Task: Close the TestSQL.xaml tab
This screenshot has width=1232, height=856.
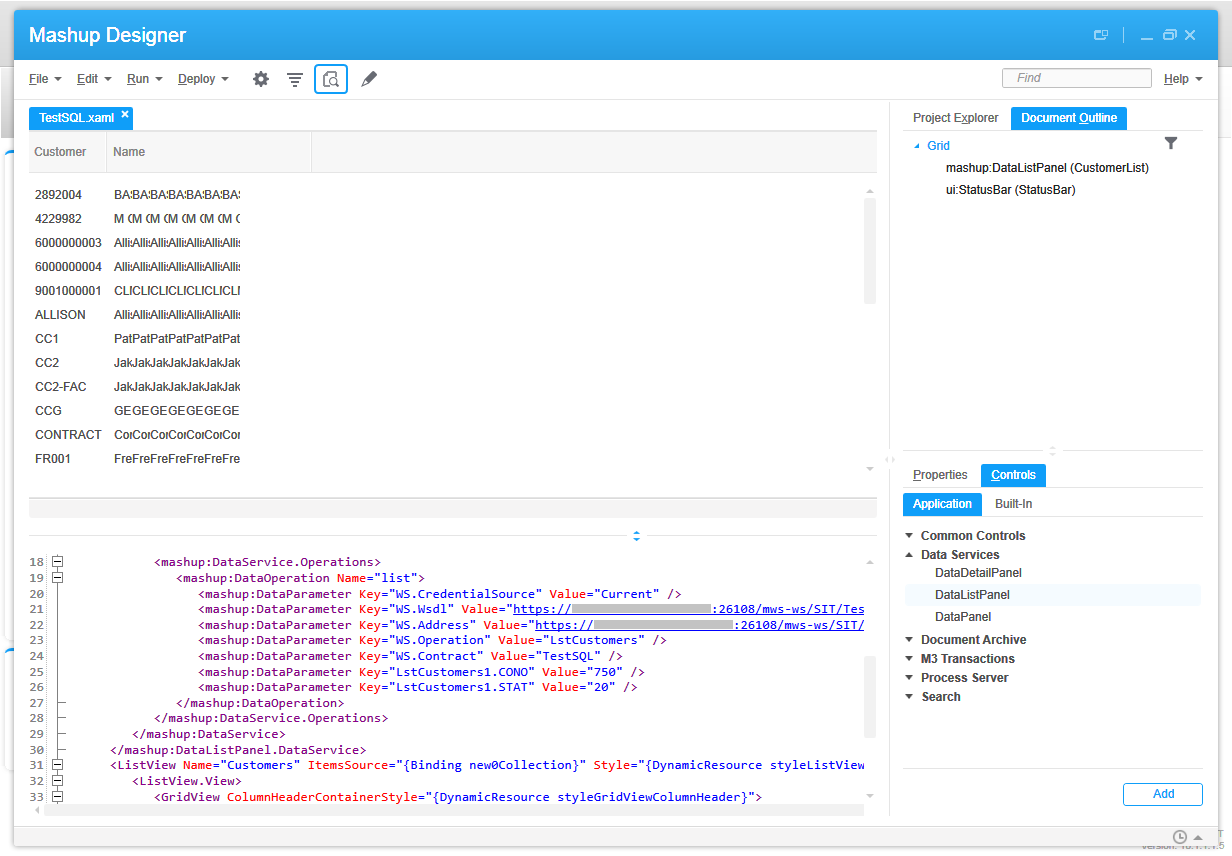Action: coord(125,114)
